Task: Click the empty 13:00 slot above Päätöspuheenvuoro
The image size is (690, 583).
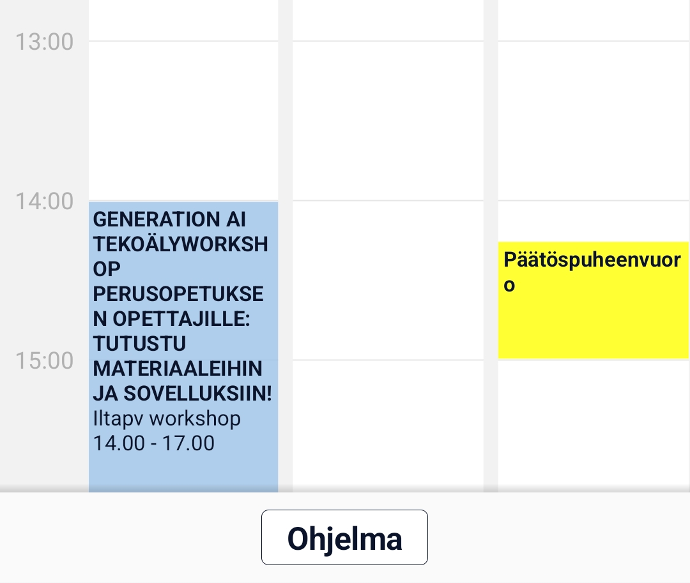Action: click(593, 121)
